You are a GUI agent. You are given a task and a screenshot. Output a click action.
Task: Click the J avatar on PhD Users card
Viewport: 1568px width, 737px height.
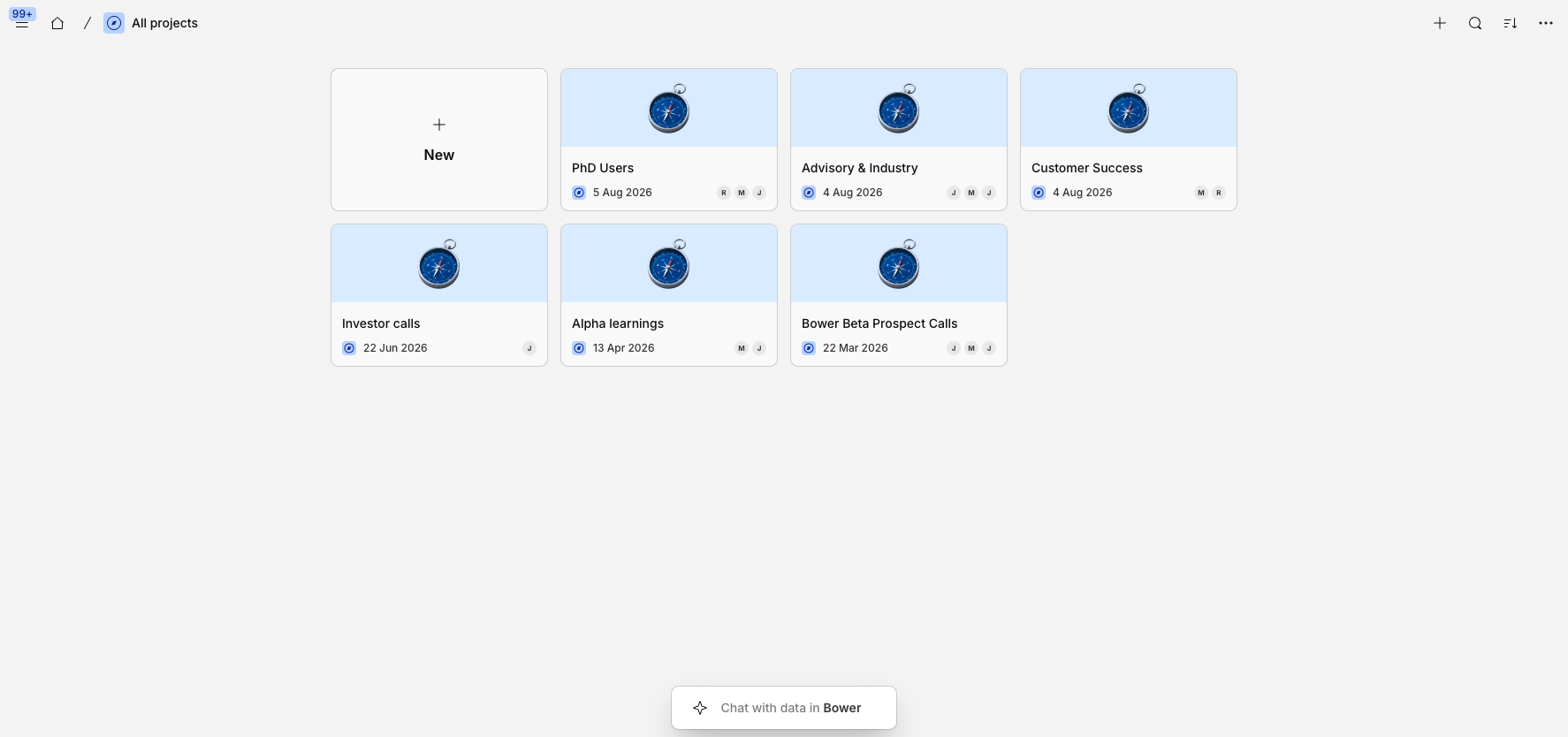[759, 193]
